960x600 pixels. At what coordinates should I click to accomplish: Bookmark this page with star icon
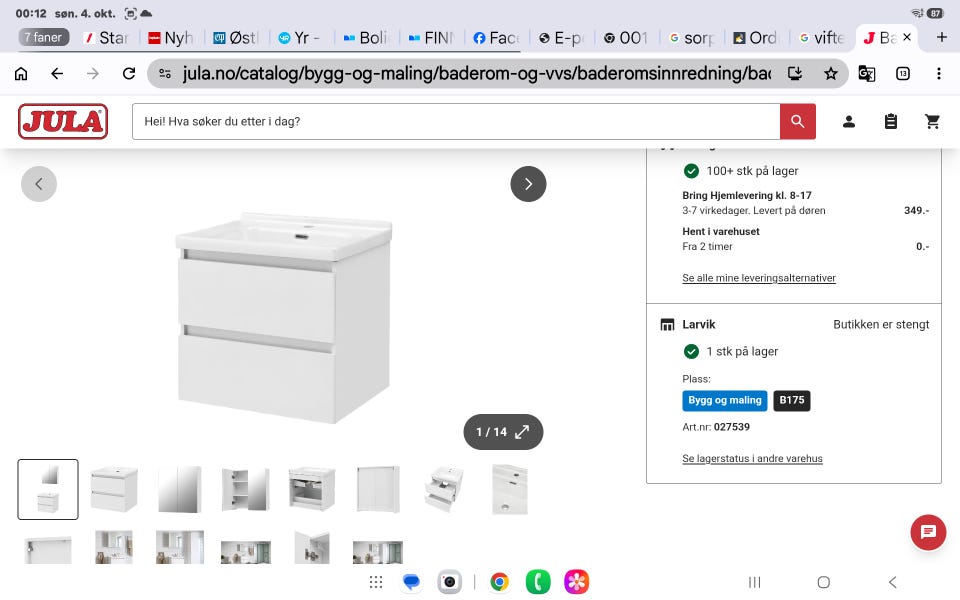pyautogui.click(x=830, y=73)
